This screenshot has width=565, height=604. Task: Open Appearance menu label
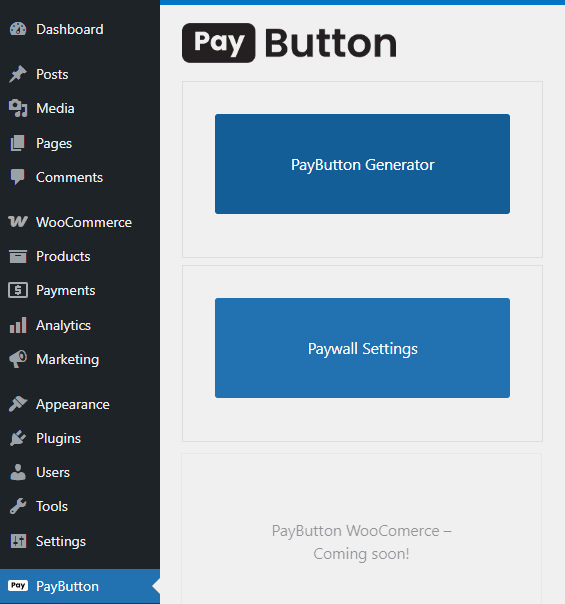point(73,405)
